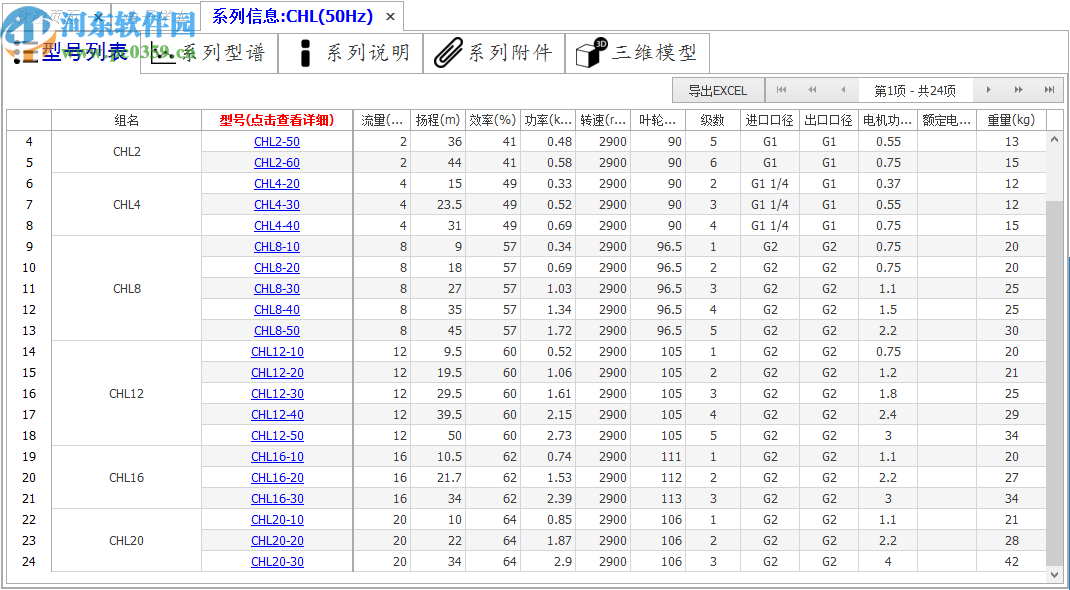Go to last page using rightmost pager icon

(1049, 89)
